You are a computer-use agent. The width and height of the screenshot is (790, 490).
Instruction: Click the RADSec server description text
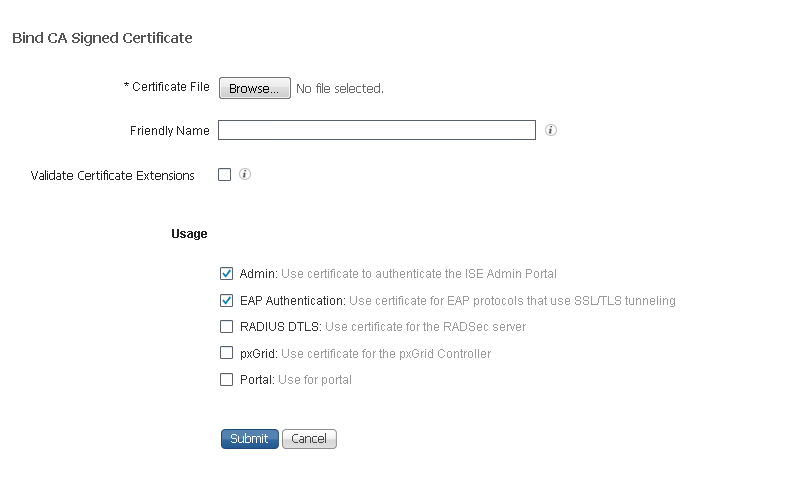(x=426, y=327)
